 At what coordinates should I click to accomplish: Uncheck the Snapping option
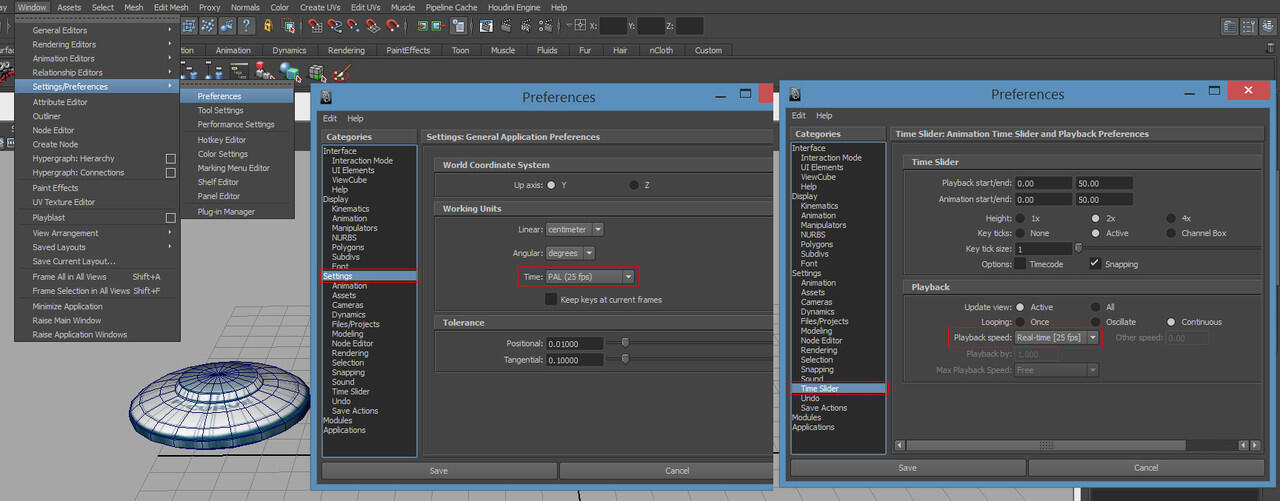pyautogui.click(x=1096, y=264)
